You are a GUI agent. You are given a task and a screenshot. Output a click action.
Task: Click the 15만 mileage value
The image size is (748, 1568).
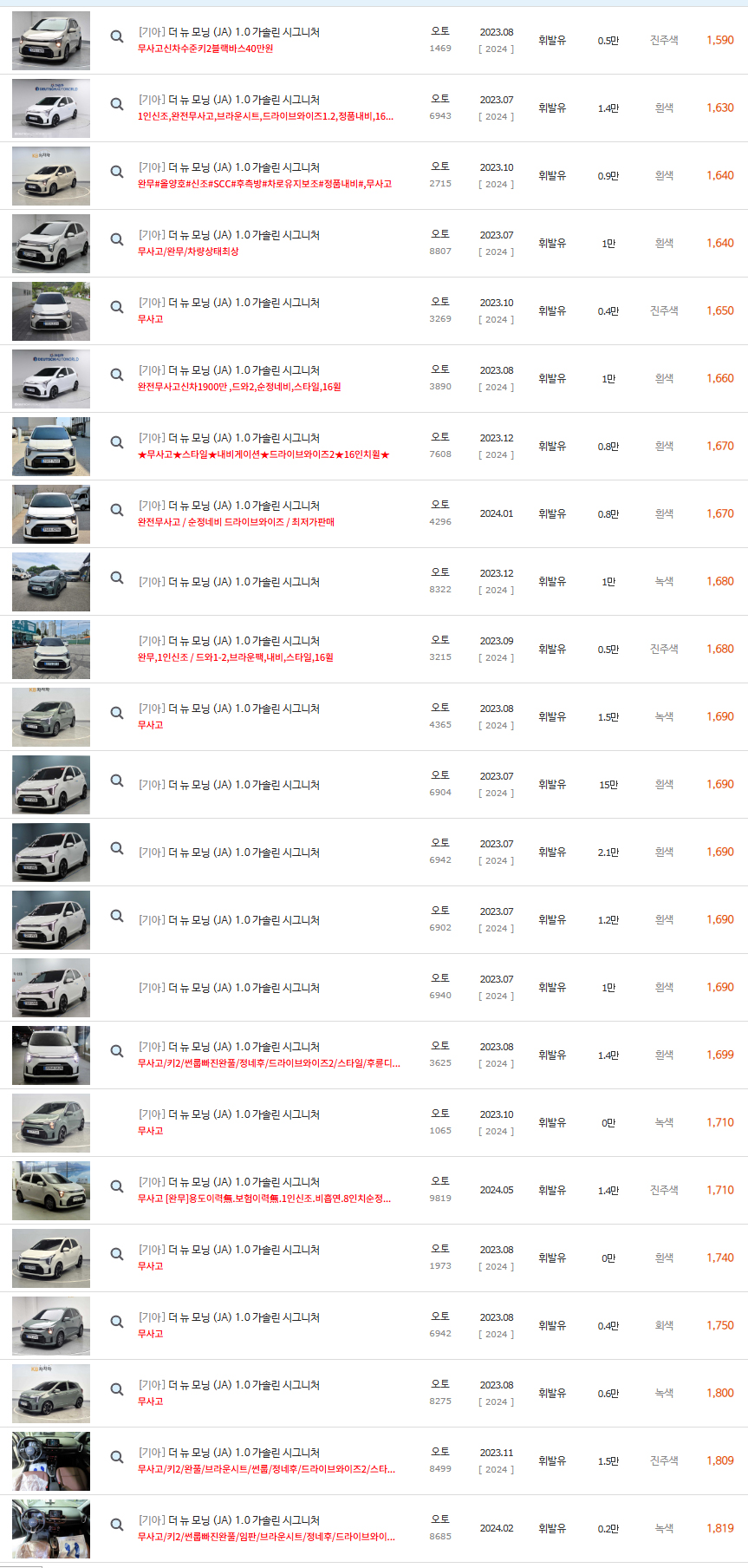[608, 785]
